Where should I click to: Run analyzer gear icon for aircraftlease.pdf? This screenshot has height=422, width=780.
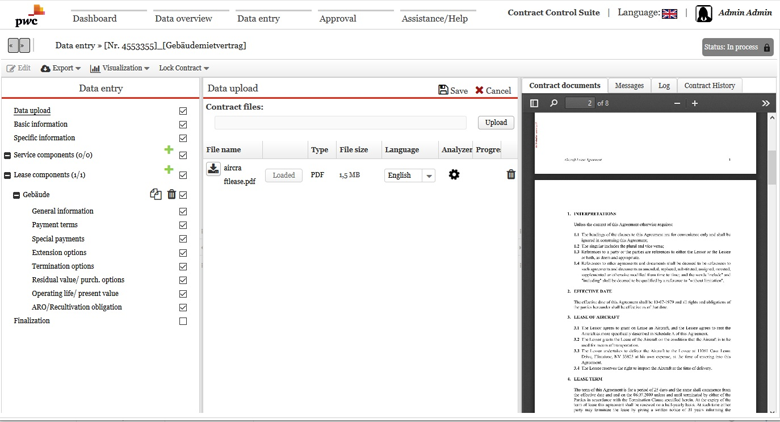[454, 175]
